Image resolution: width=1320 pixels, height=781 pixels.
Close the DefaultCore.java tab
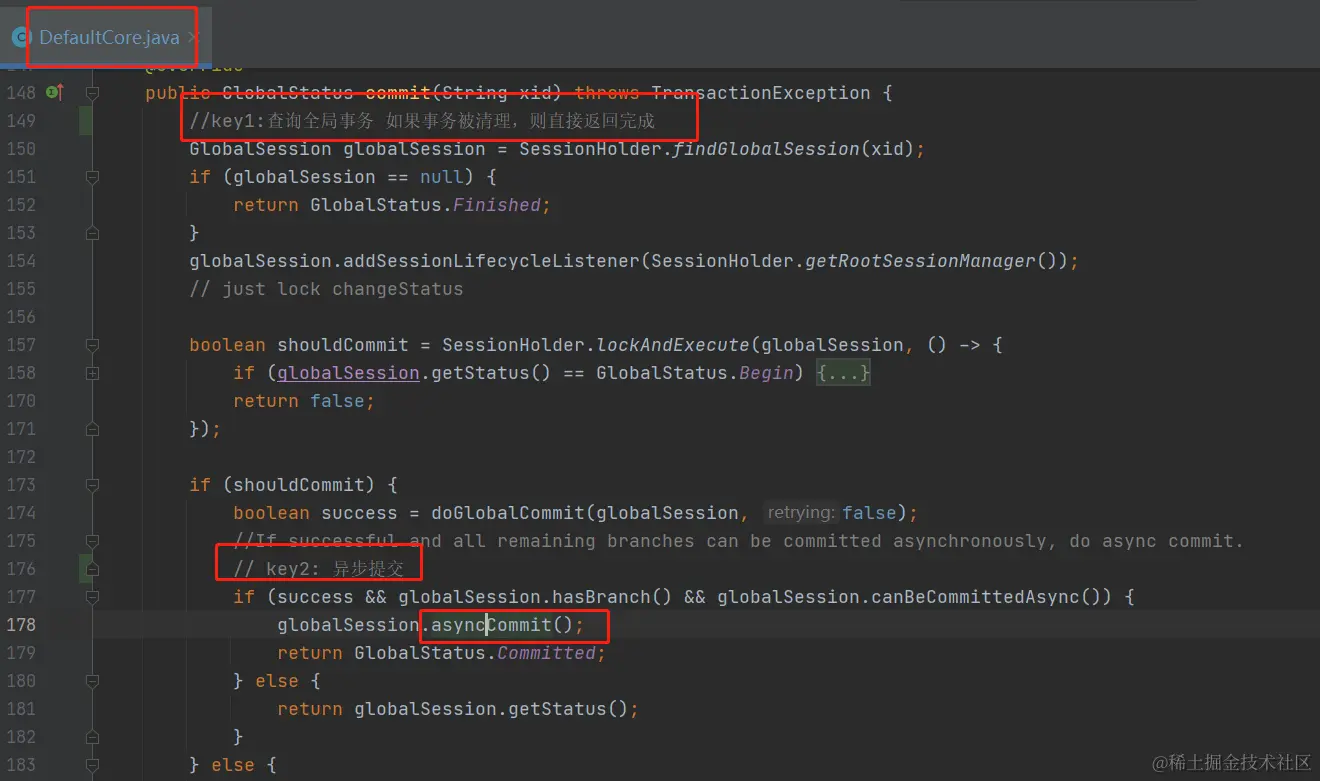(x=193, y=38)
